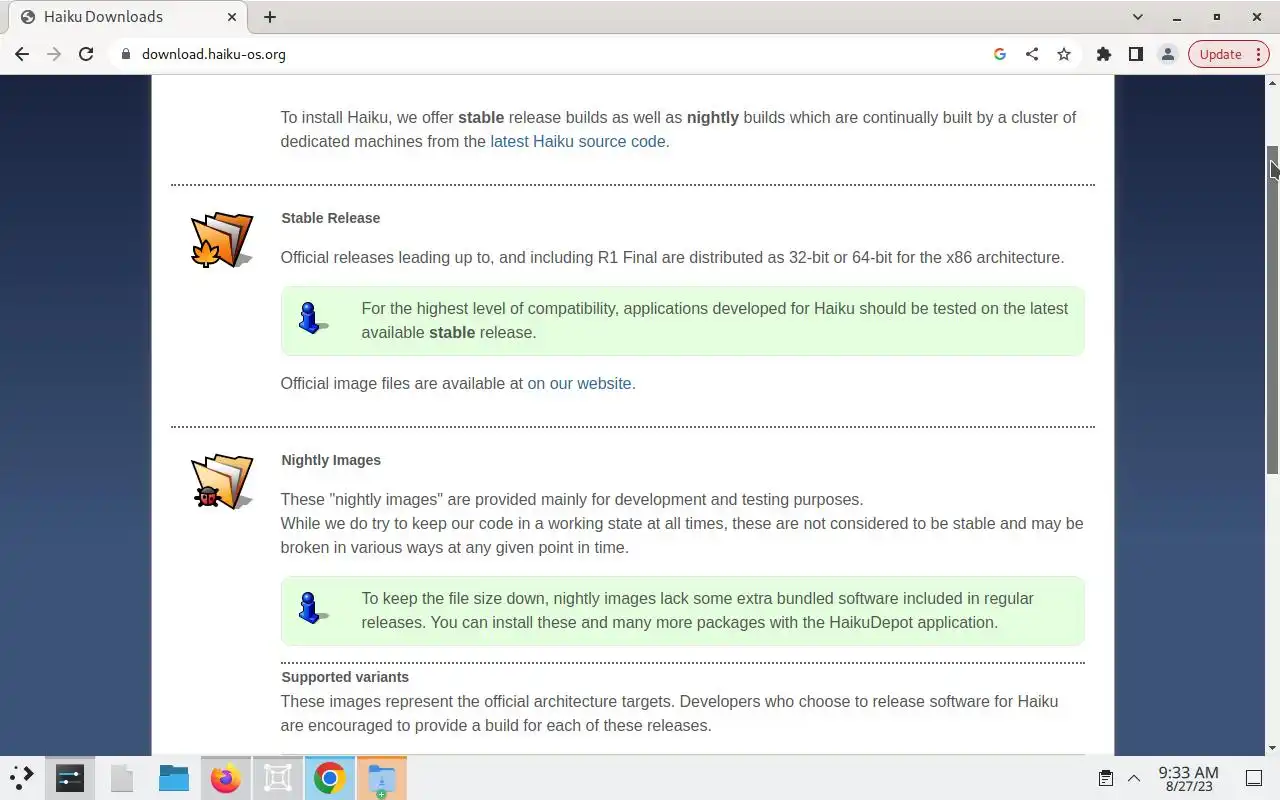Screen dimensions: 1280x800
Task: Click the Chrome Update button
Action: (1221, 54)
